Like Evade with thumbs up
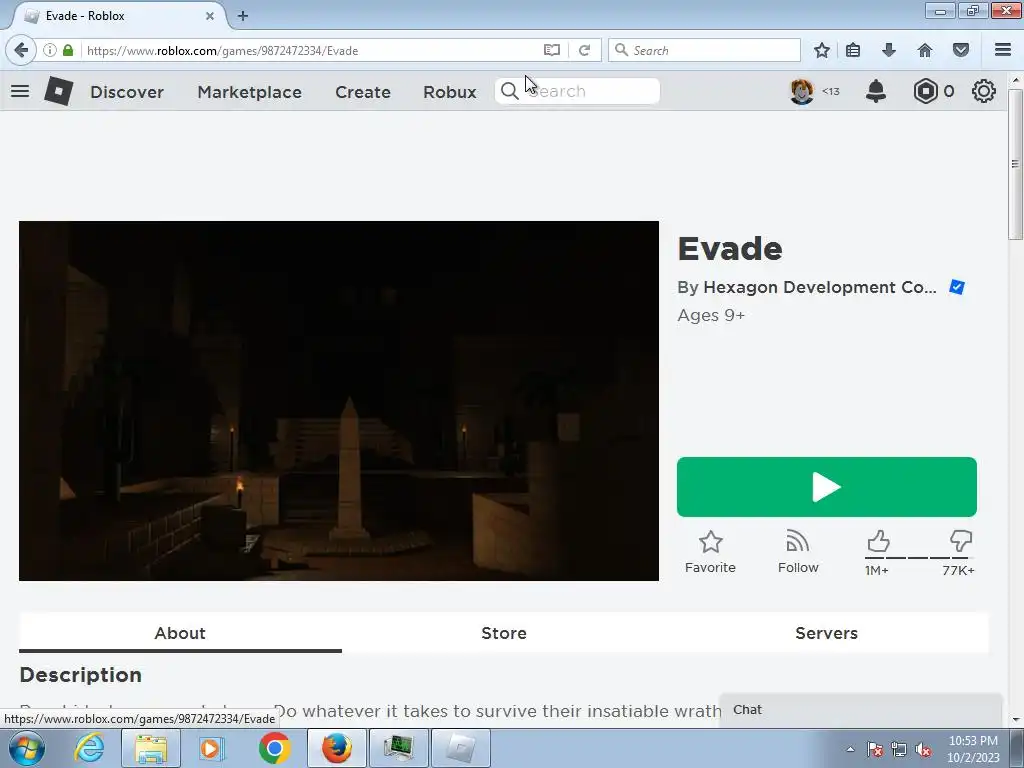 (x=878, y=541)
